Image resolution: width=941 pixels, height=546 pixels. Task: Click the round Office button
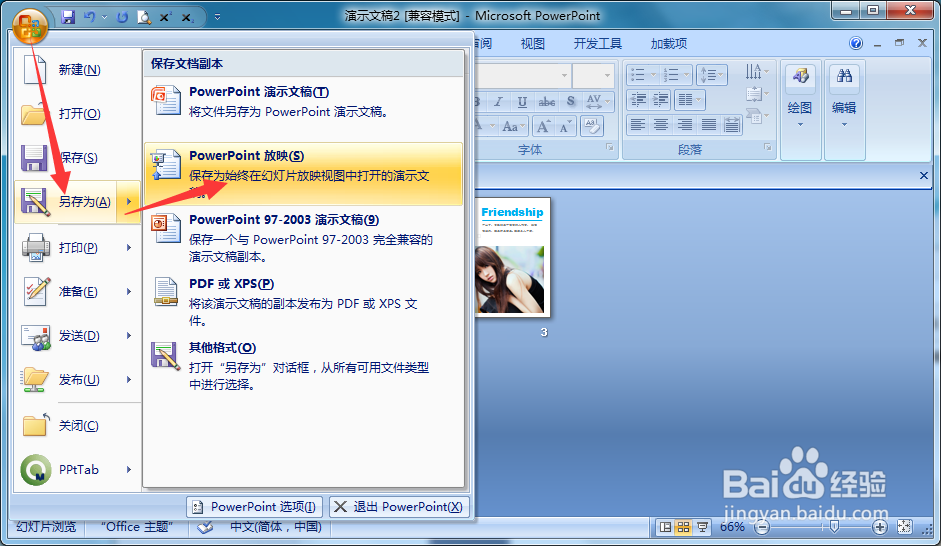coord(30,26)
